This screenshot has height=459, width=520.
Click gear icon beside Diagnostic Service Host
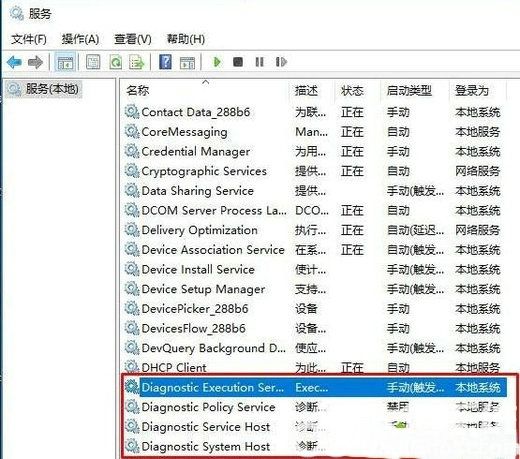tap(132, 427)
